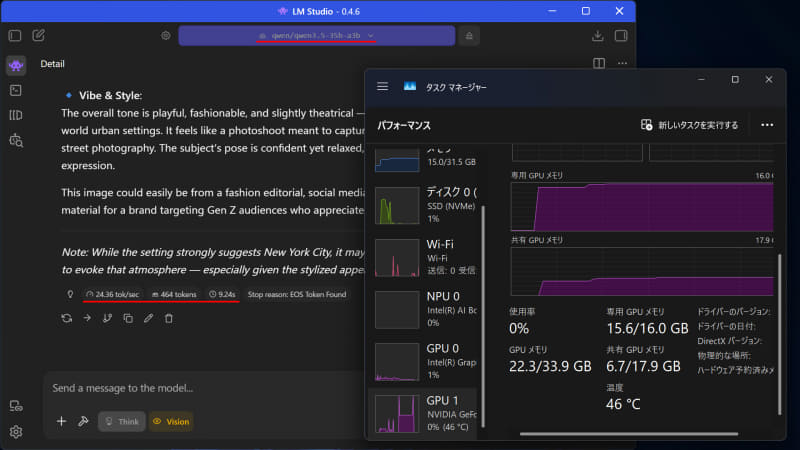Toggle the right side panel in LM Studio
Image resolution: width=800 pixels, height=450 pixels.
pyautogui.click(x=621, y=36)
